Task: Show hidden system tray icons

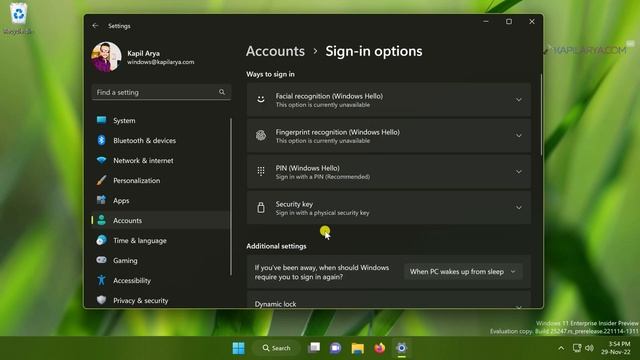Action: 561,348
